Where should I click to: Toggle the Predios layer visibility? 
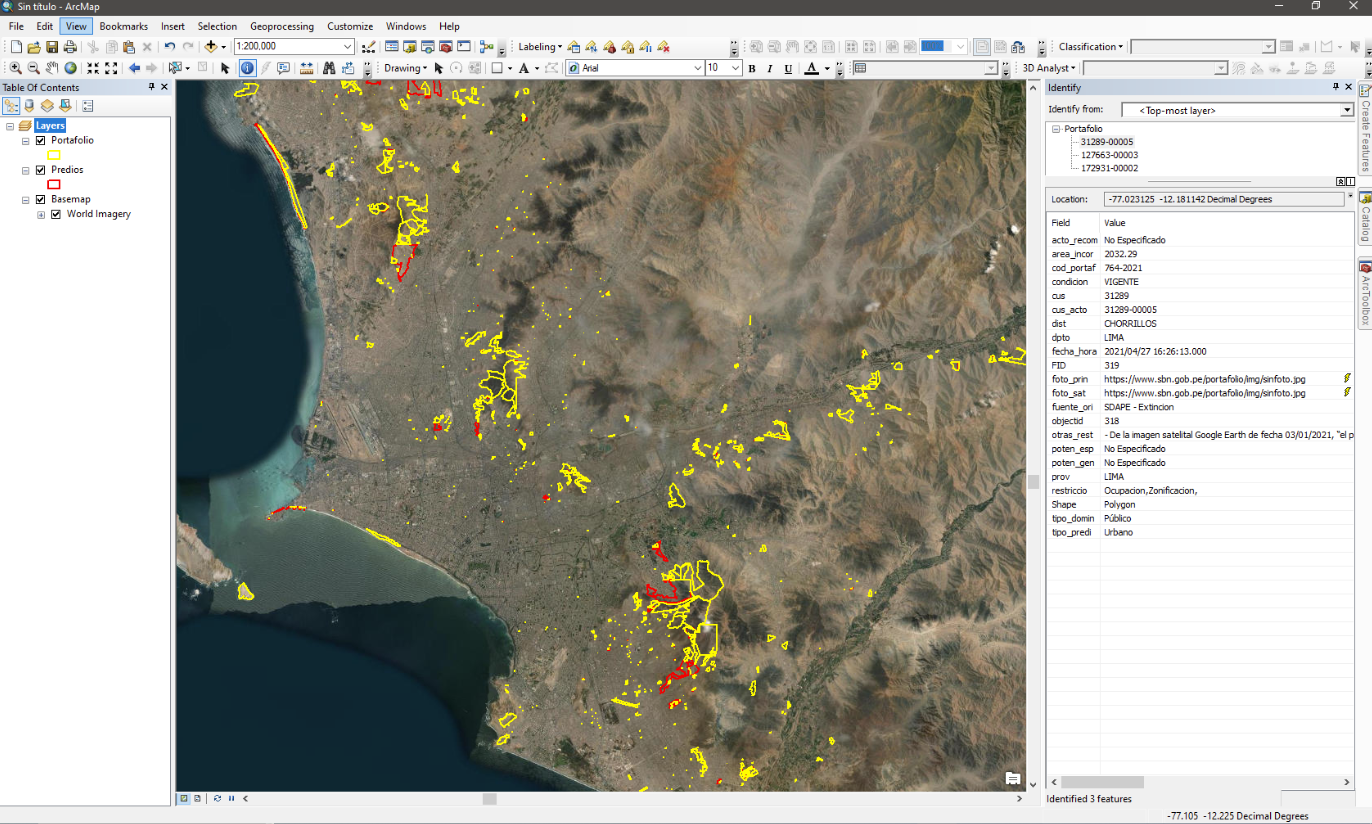point(40,170)
